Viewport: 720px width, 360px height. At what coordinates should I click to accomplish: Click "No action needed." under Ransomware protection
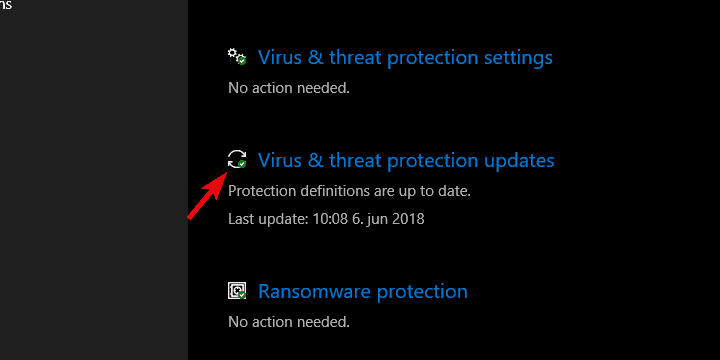pos(289,322)
